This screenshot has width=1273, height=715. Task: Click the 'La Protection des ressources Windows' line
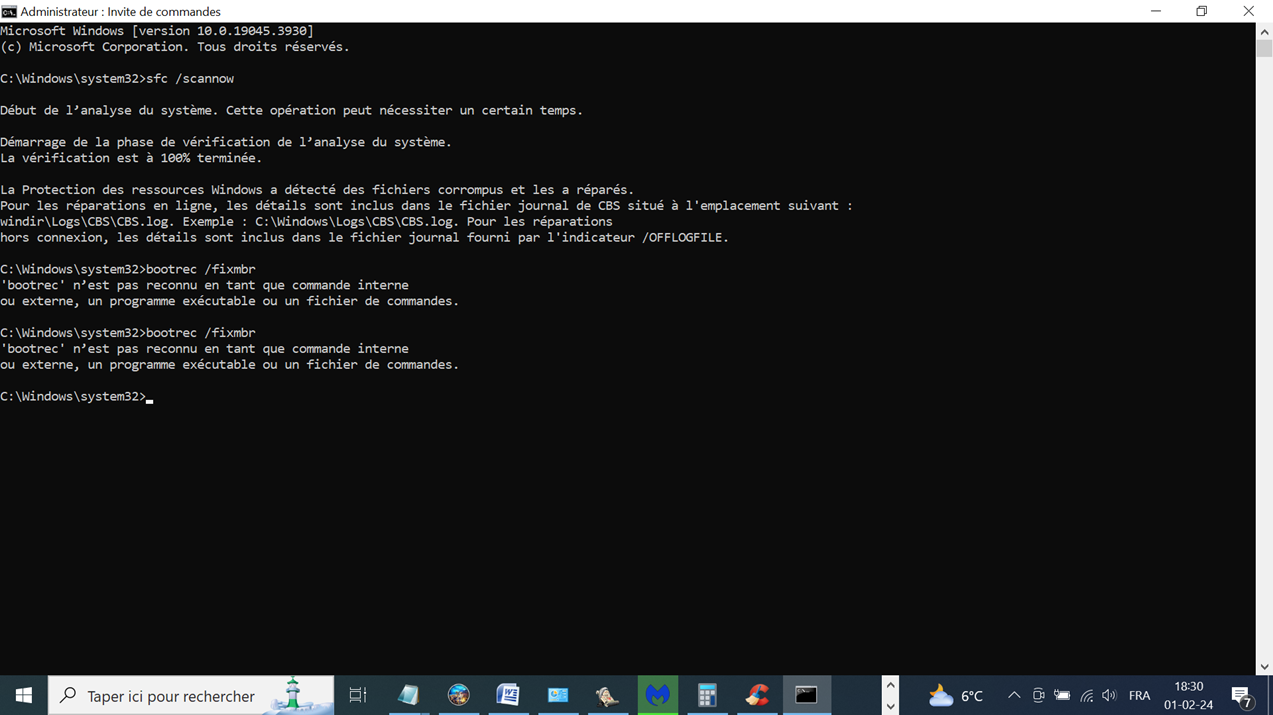(x=317, y=189)
